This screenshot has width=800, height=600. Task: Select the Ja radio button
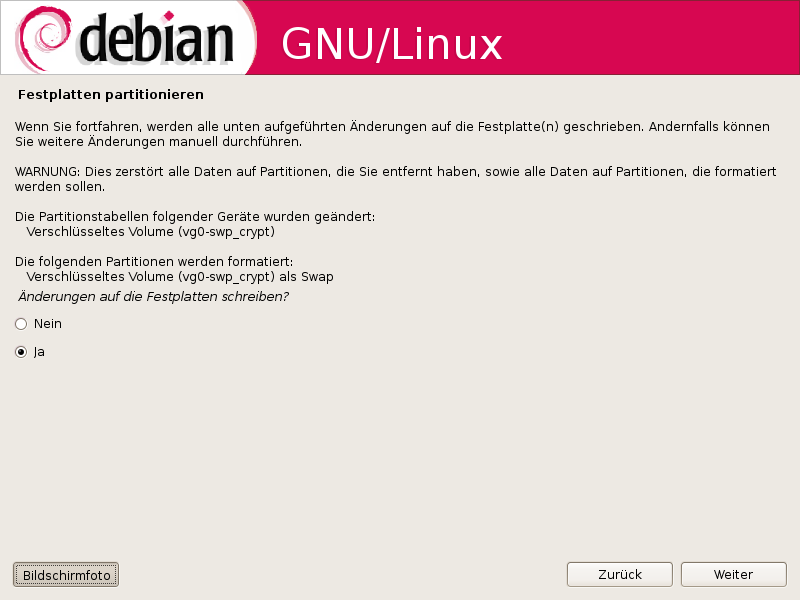click(x=21, y=352)
